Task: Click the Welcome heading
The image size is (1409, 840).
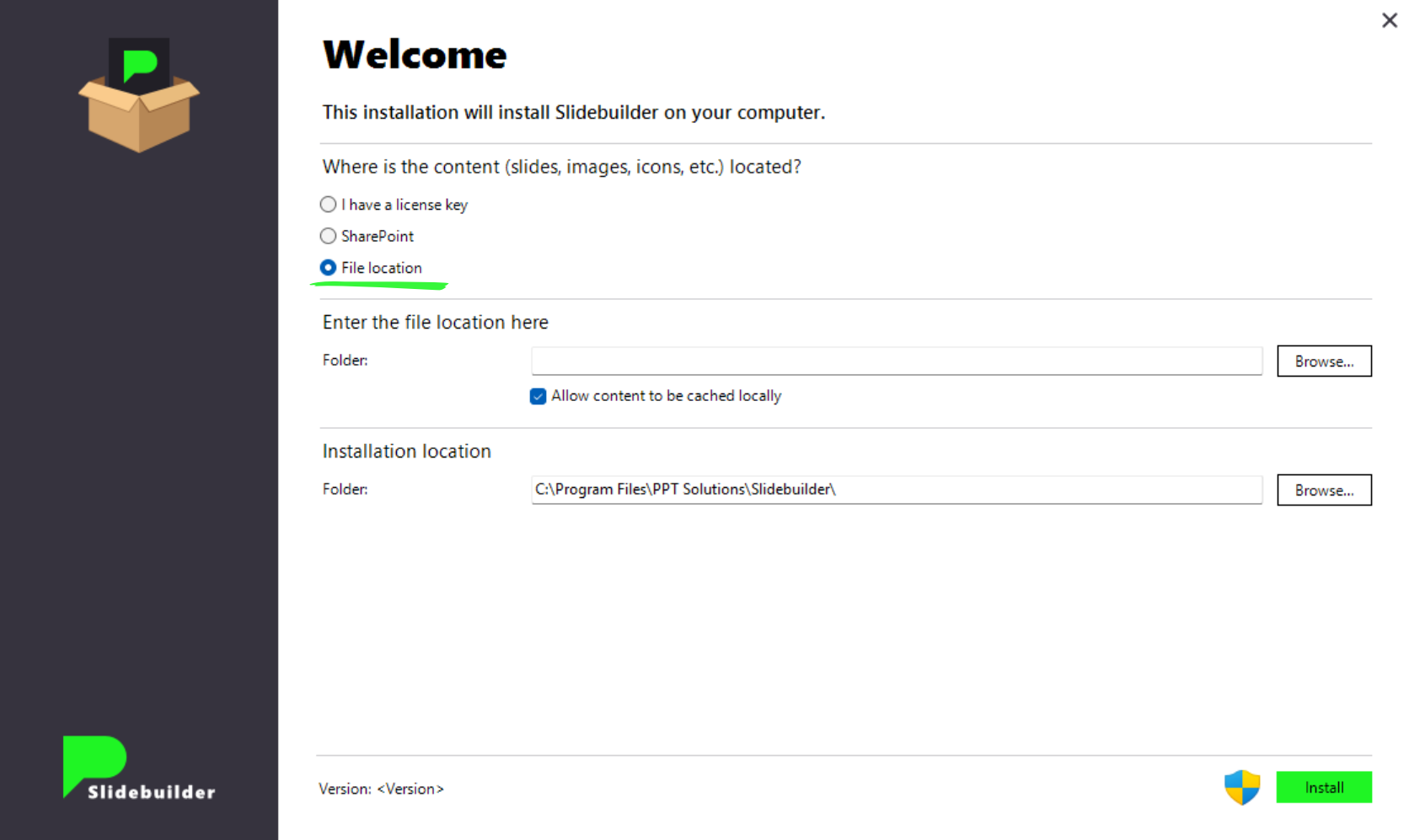Action: click(415, 55)
